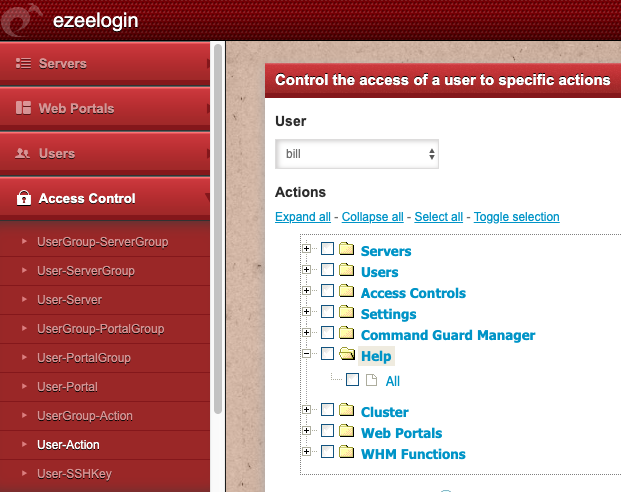The width and height of the screenshot is (621, 492).
Task: Open the Servers sidebar menu
Action: tap(105, 63)
